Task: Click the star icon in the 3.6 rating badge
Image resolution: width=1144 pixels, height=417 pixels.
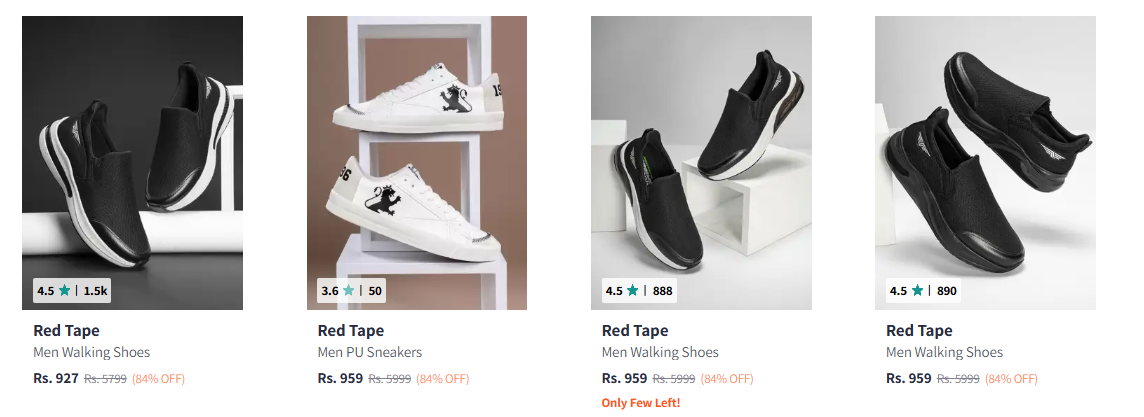Action: 349,291
